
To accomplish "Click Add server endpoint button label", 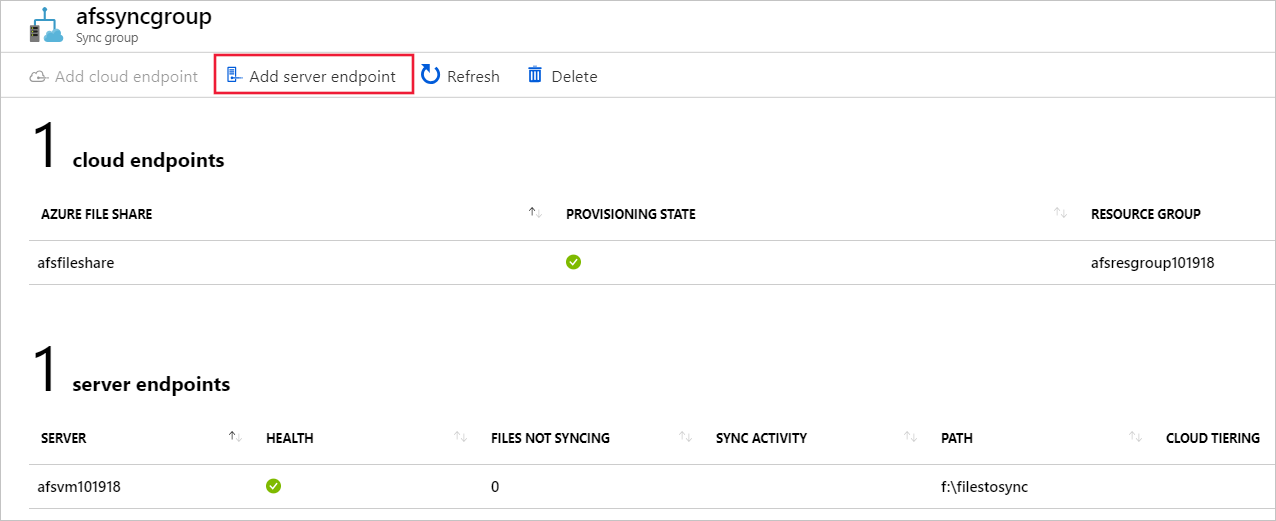I will 322,76.
